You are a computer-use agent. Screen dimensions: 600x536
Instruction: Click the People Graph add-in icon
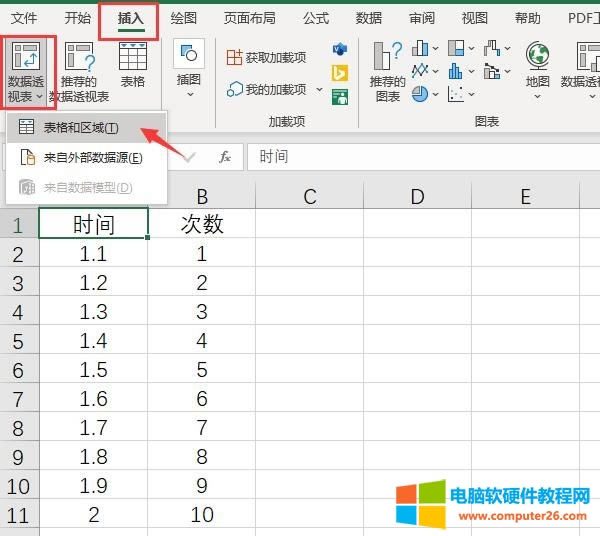point(340,96)
